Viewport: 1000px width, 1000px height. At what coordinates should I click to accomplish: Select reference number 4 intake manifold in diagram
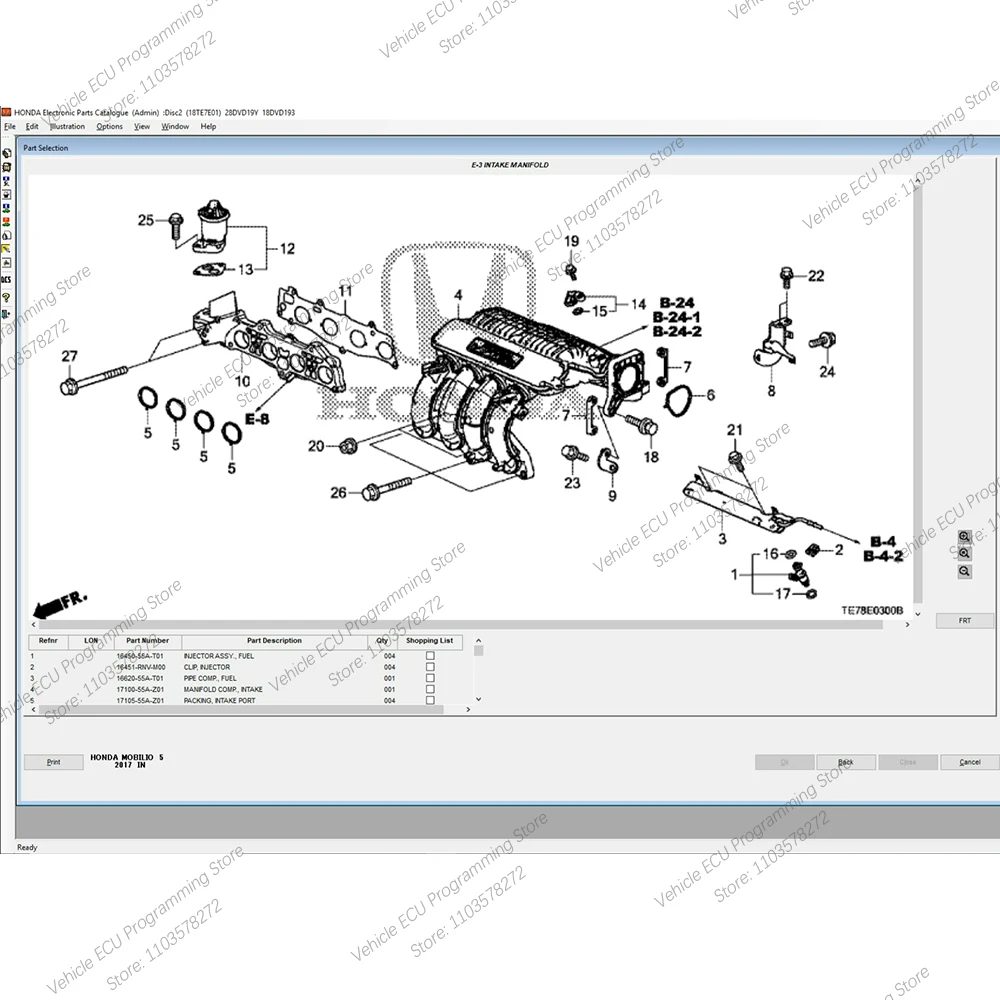458,295
